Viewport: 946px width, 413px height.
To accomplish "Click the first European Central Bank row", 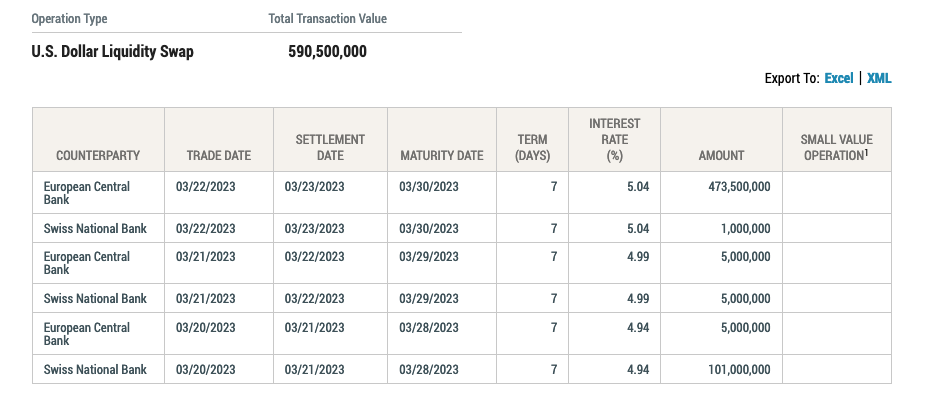I will coord(87,192).
